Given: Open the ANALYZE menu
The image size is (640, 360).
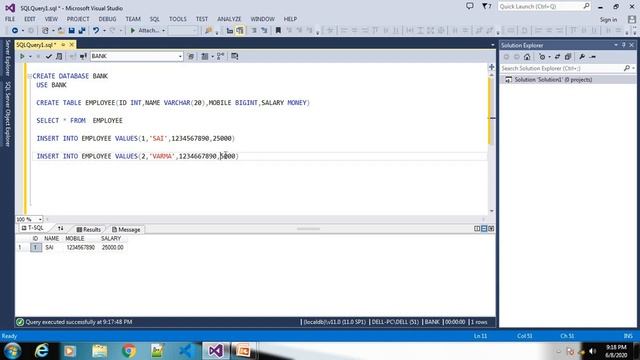Looking at the screenshot, I should 229,19.
